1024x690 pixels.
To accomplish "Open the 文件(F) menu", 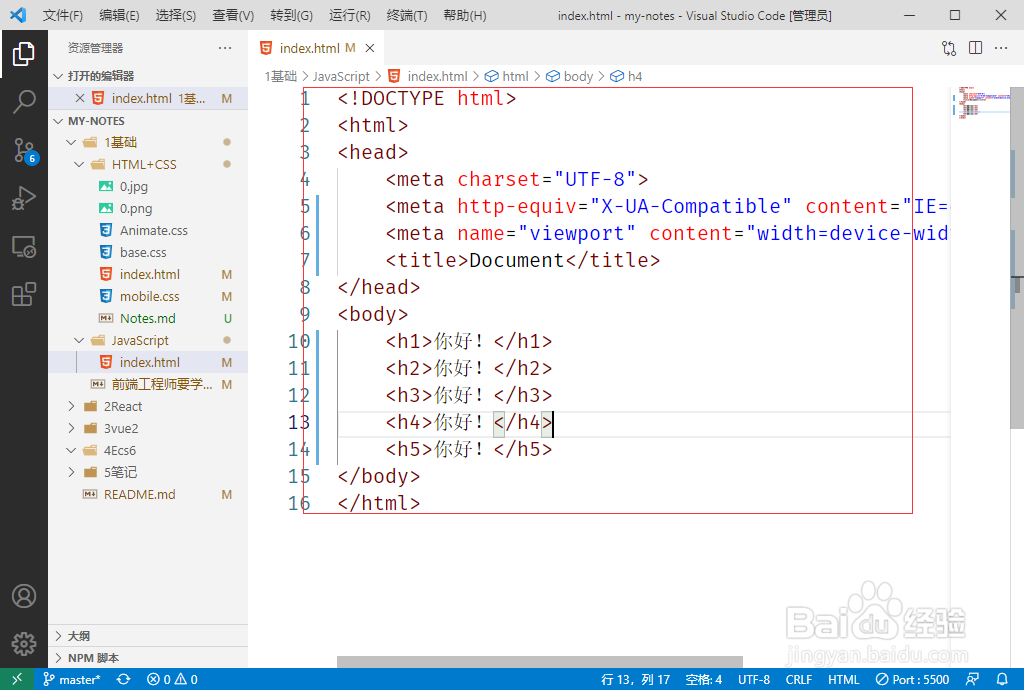I will tap(63, 15).
